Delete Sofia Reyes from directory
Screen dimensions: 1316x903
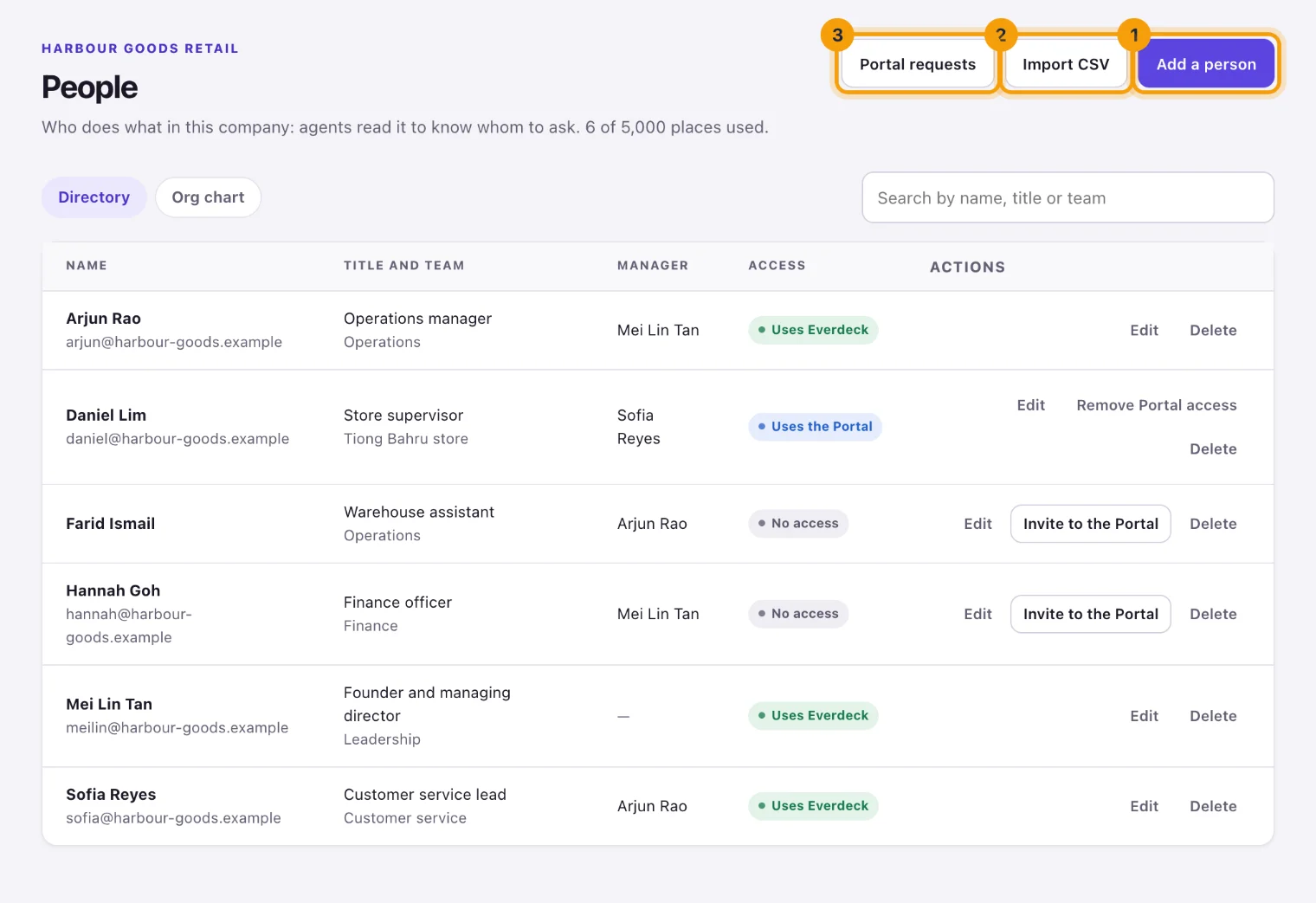1213,806
